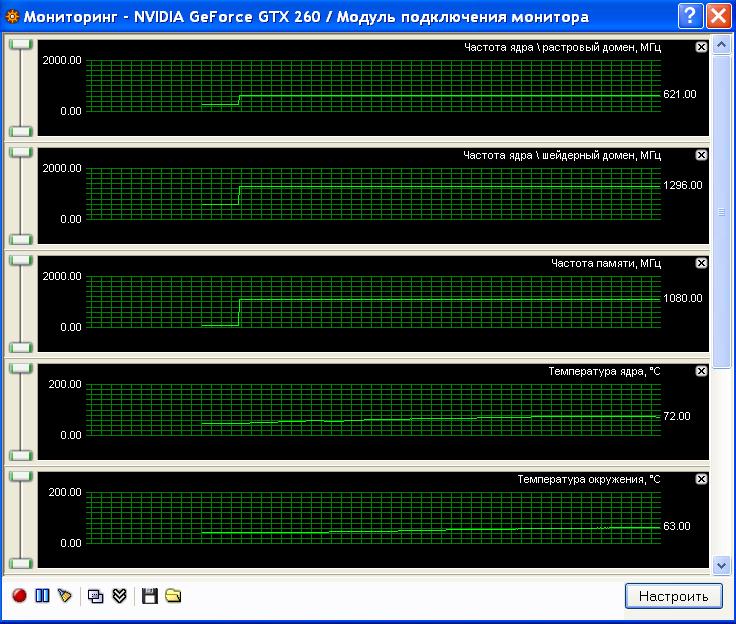Save the graph with the floppy disk icon

pyautogui.click(x=150, y=596)
